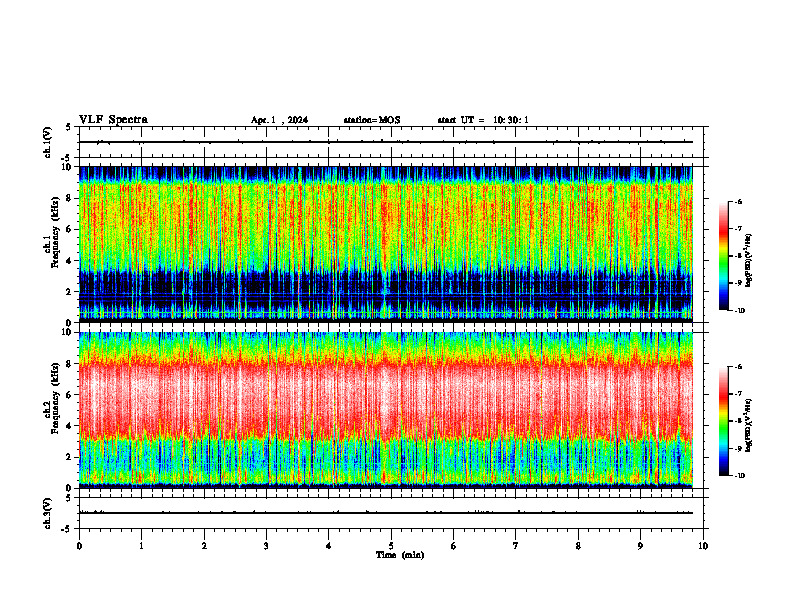Click the "start UT = 10:30: 1" text
The height and width of the screenshot is (612, 792).
tap(483, 120)
